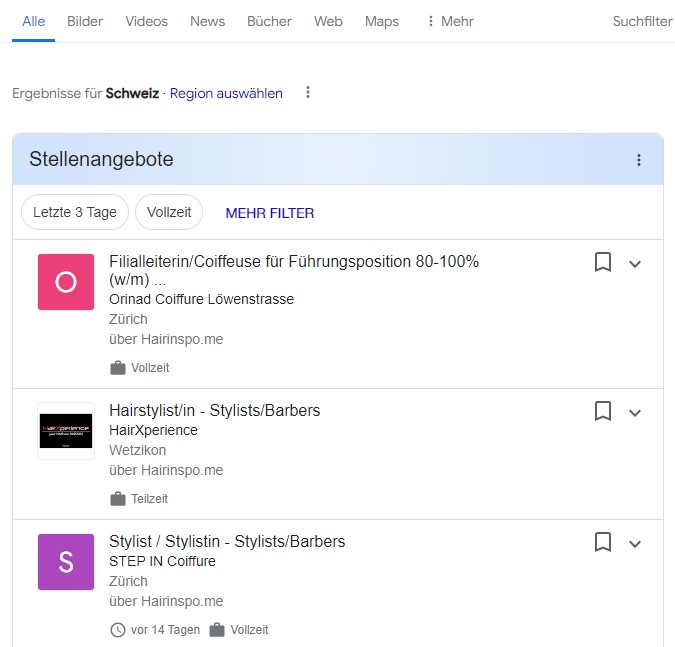This screenshot has height=647, width=675.
Task: Open the Maps search tab
Action: (382, 21)
